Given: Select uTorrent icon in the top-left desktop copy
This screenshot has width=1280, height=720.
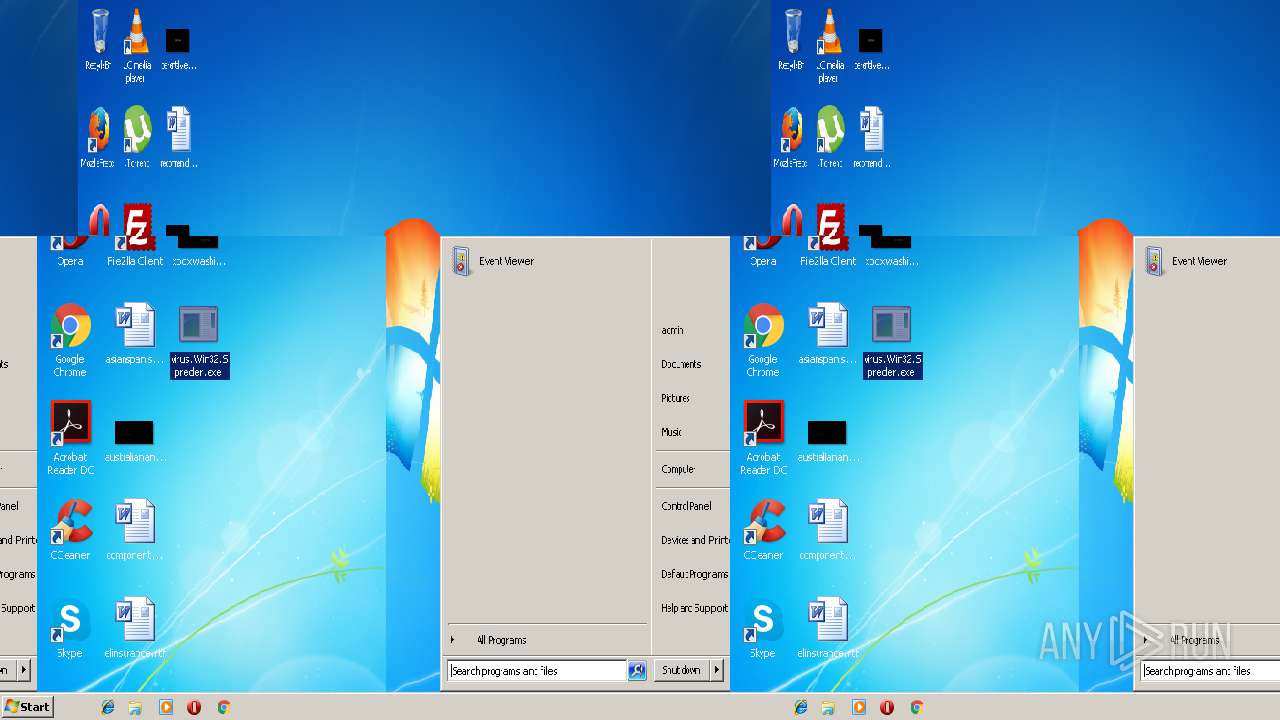Looking at the screenshot, I should (x=136, y=137).
